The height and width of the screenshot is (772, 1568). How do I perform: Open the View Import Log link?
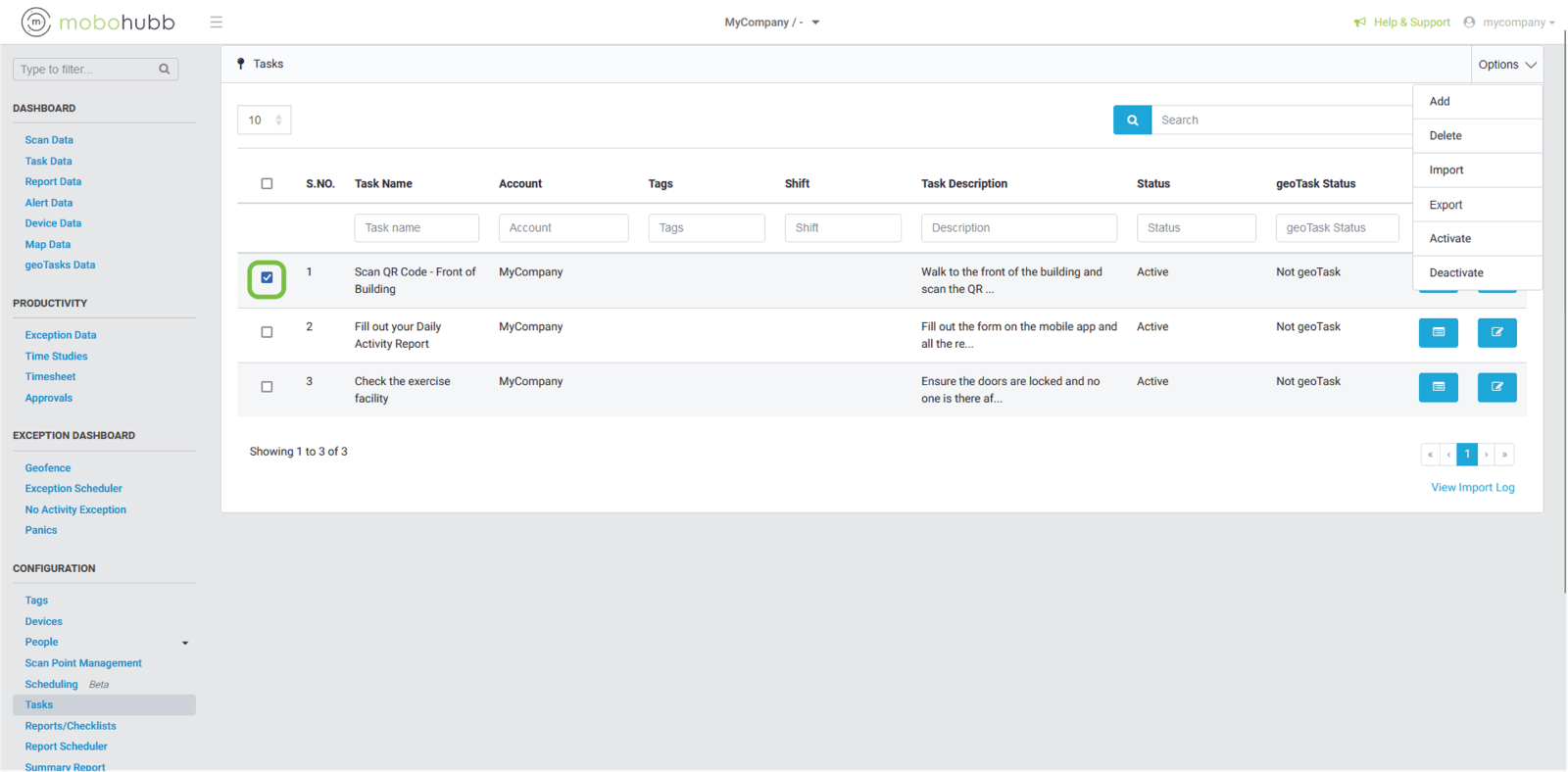pos(1472,487)
